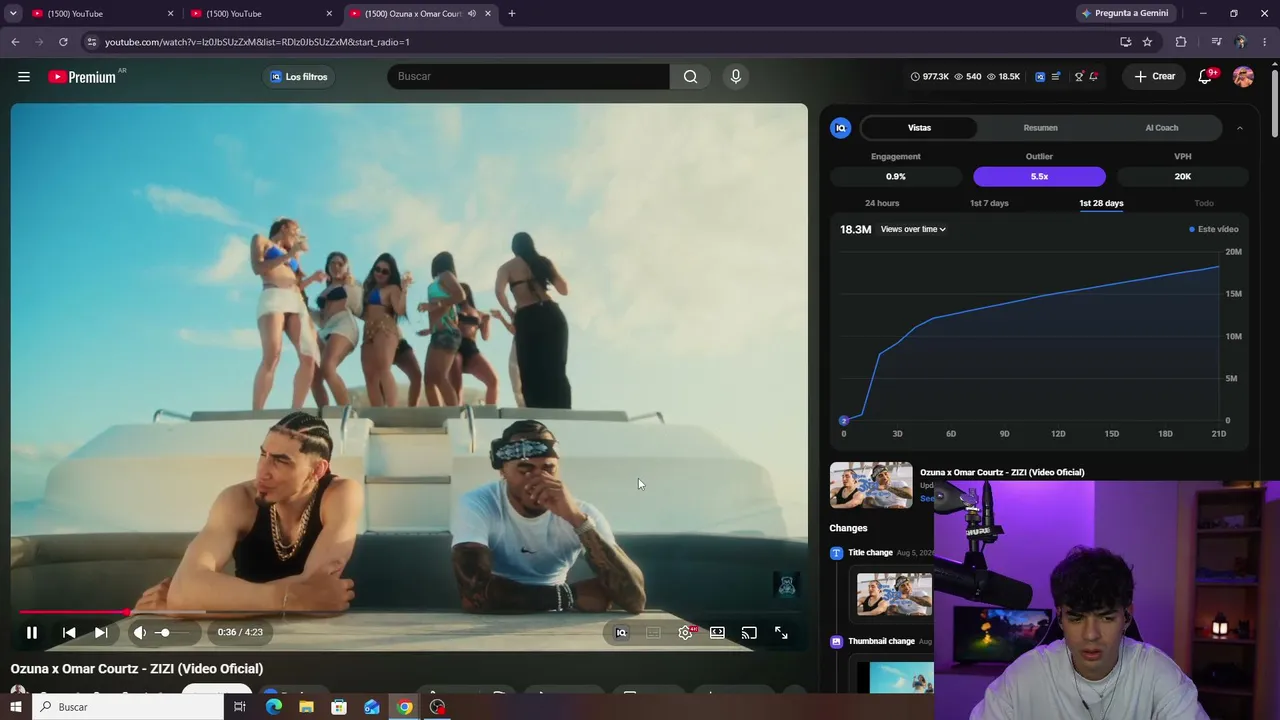Image resolution: width=1280 pixels, height=720 pixels.
Task: Mute the video volume
Action: 140,633
